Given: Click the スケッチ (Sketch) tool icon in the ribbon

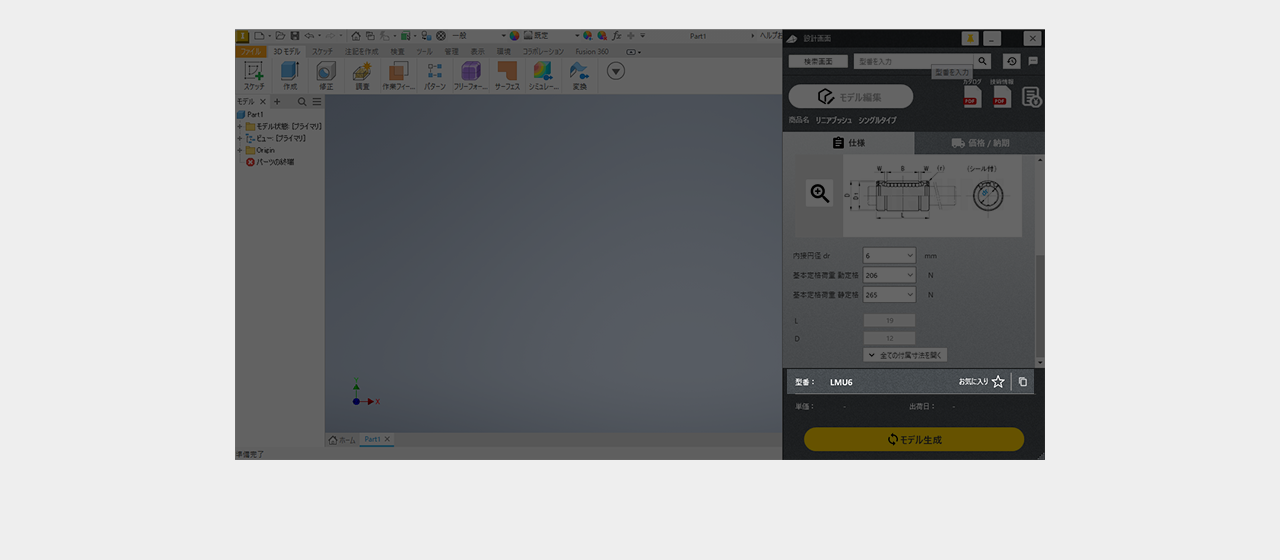Looking at the screenshot, I should [254, 72].
